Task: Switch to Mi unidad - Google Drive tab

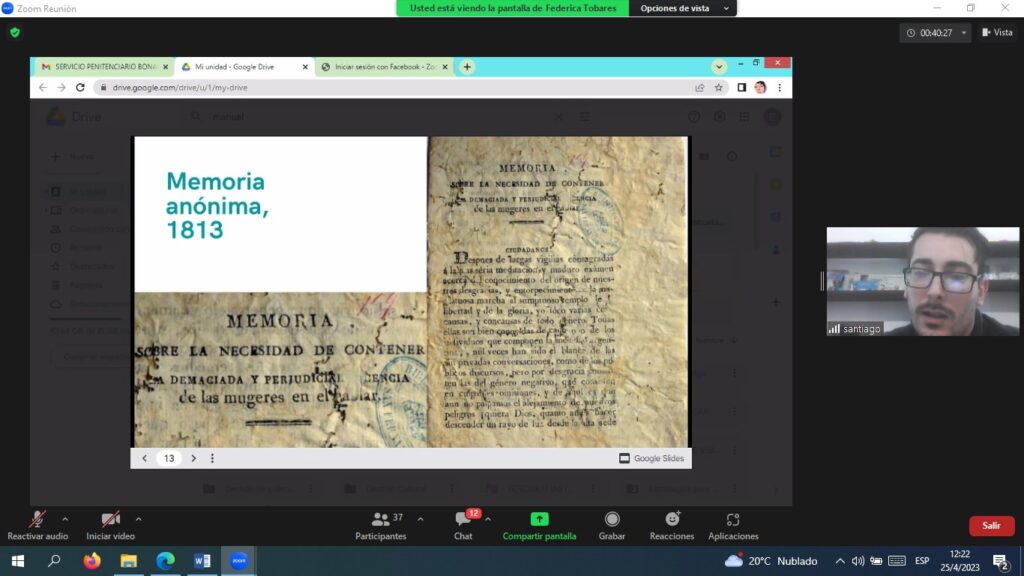Action: pos(242,67)
